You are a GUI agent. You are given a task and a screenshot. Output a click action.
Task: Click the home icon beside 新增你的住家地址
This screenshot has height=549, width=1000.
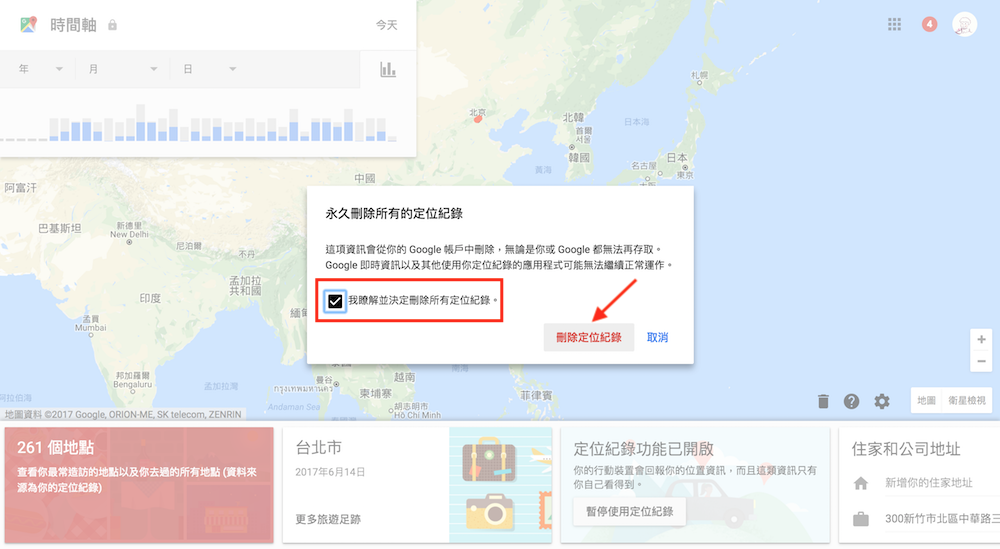point(861,483)
